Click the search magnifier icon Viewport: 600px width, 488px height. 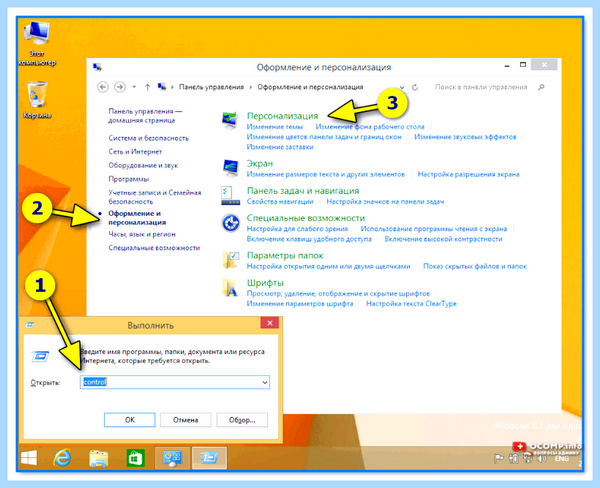click(541, 87)
